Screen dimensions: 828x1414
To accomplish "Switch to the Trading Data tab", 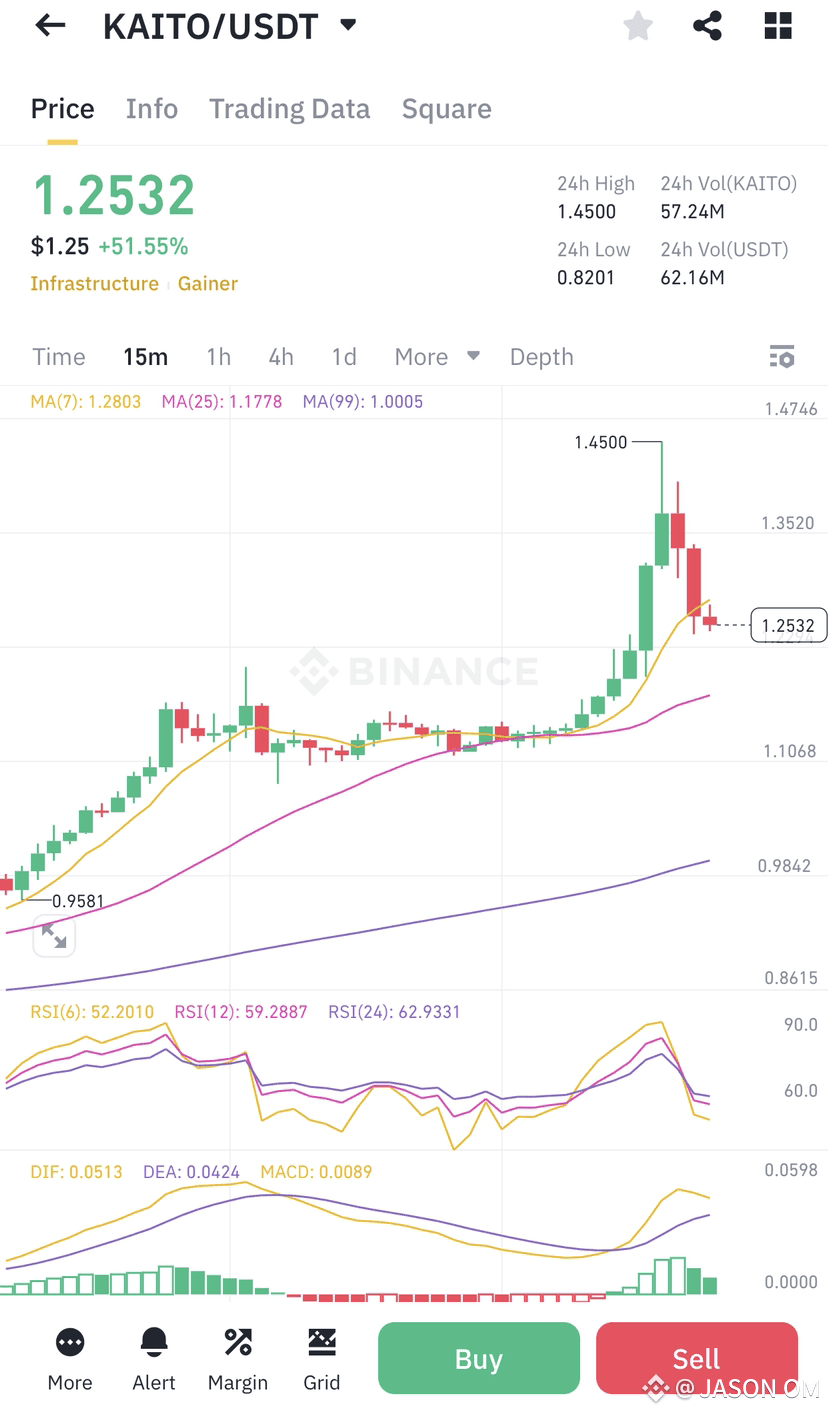I will (x=289, y=108).
